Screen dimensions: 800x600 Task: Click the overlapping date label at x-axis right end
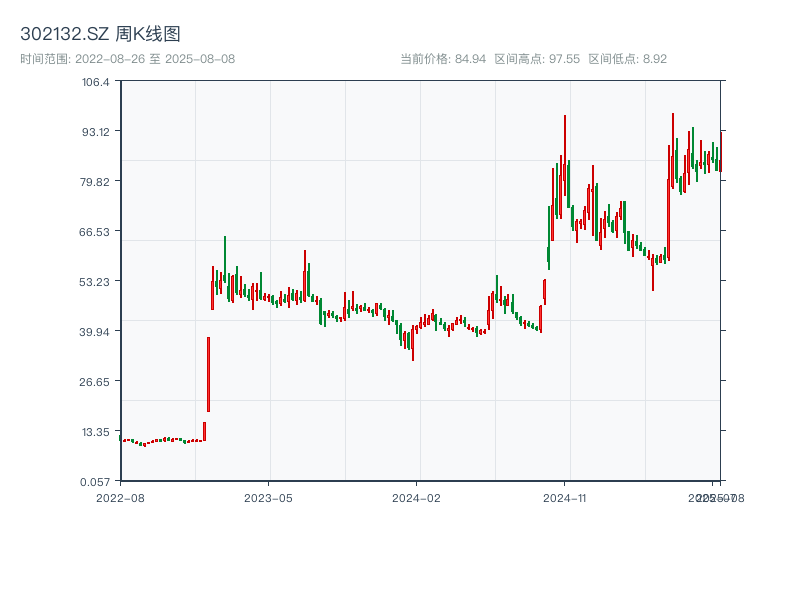click(716, 497)
